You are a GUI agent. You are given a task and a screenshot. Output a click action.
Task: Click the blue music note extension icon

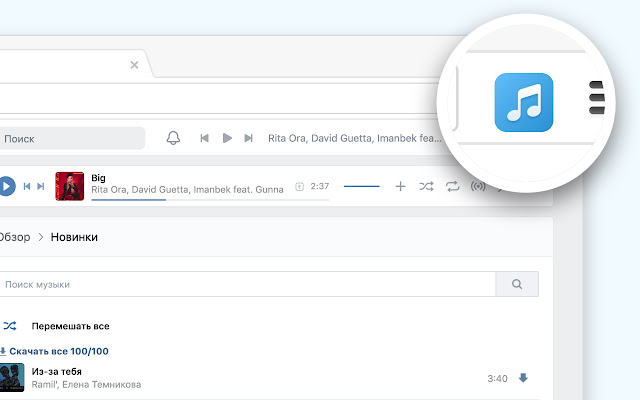pyautogui.click(x=524, y=102)
